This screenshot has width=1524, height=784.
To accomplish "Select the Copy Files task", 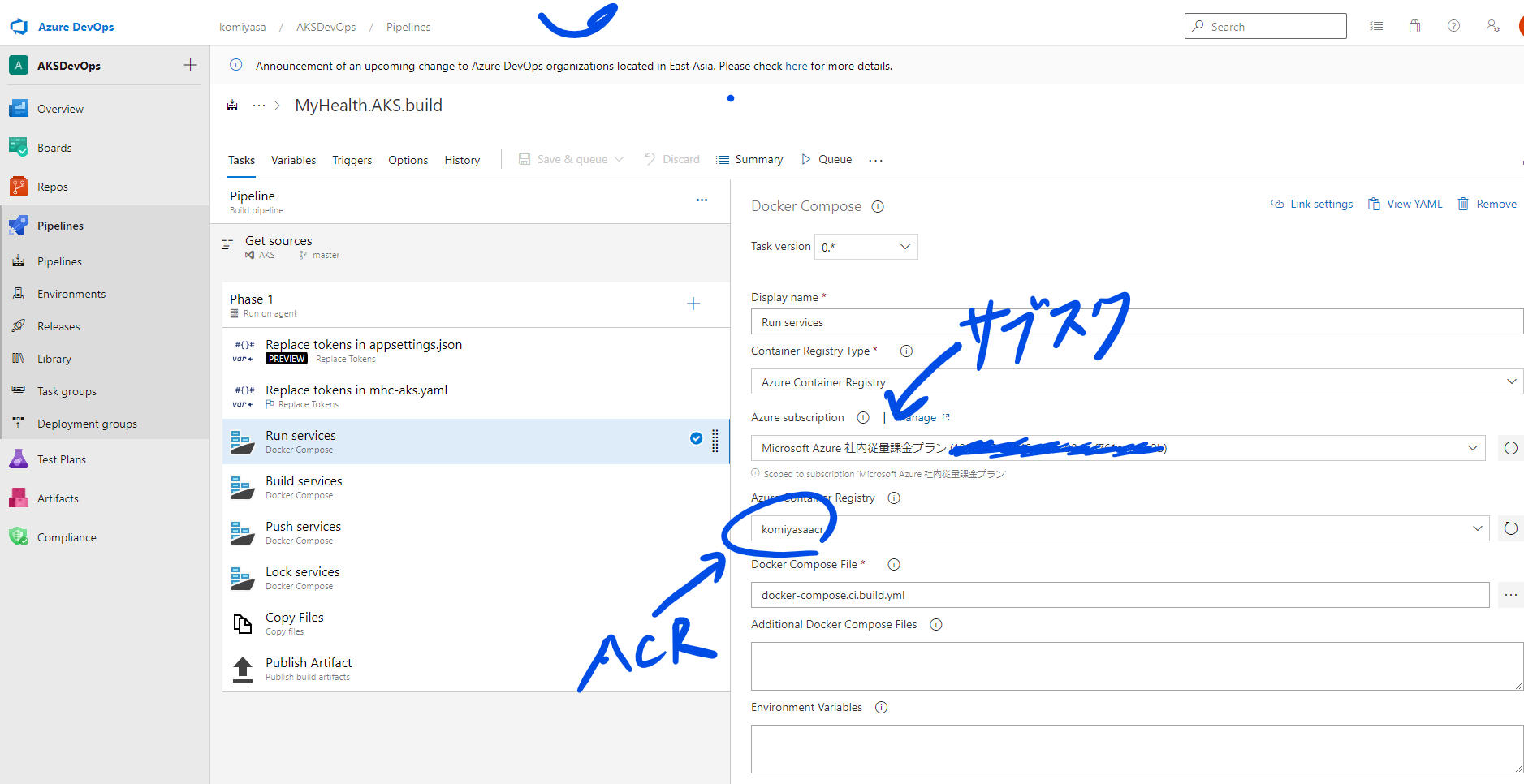I will pyautogui.click(x=476, y=623).
